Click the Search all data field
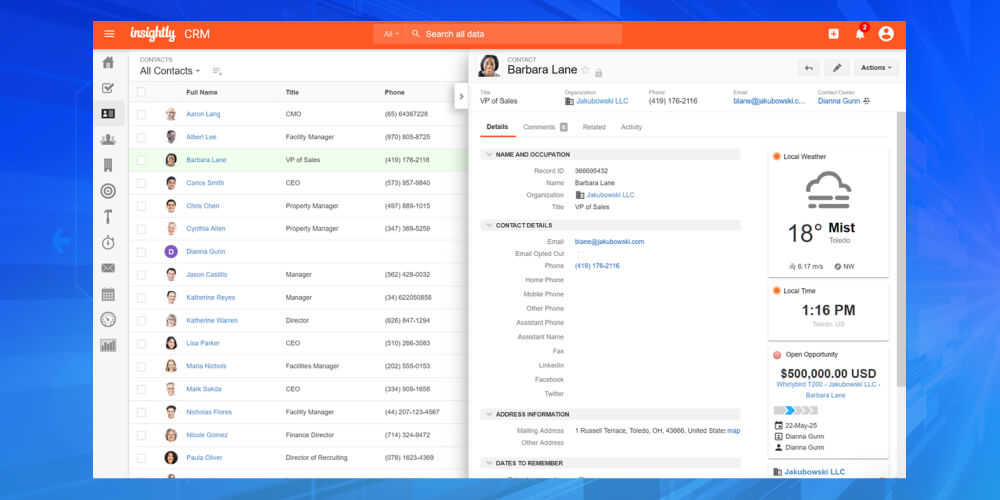This screenshot has width=1000, height=500. [513, 34]
